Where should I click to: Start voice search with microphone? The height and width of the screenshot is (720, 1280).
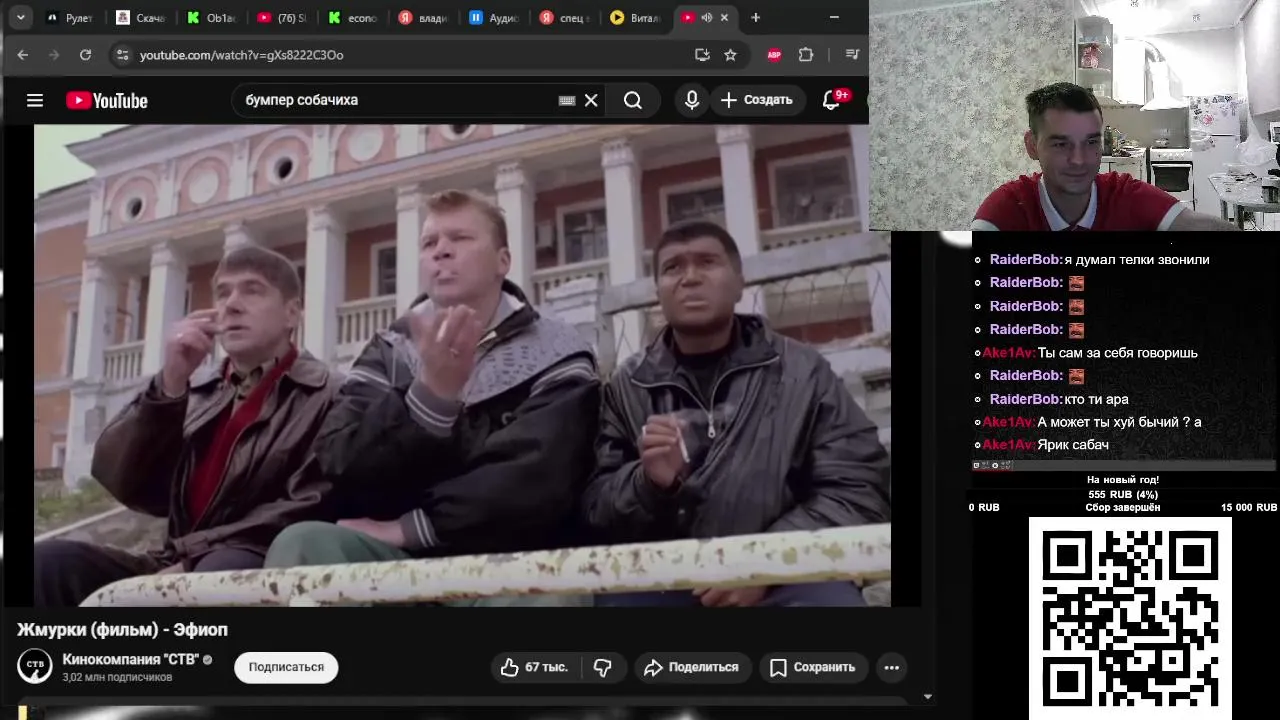point(692,100)
